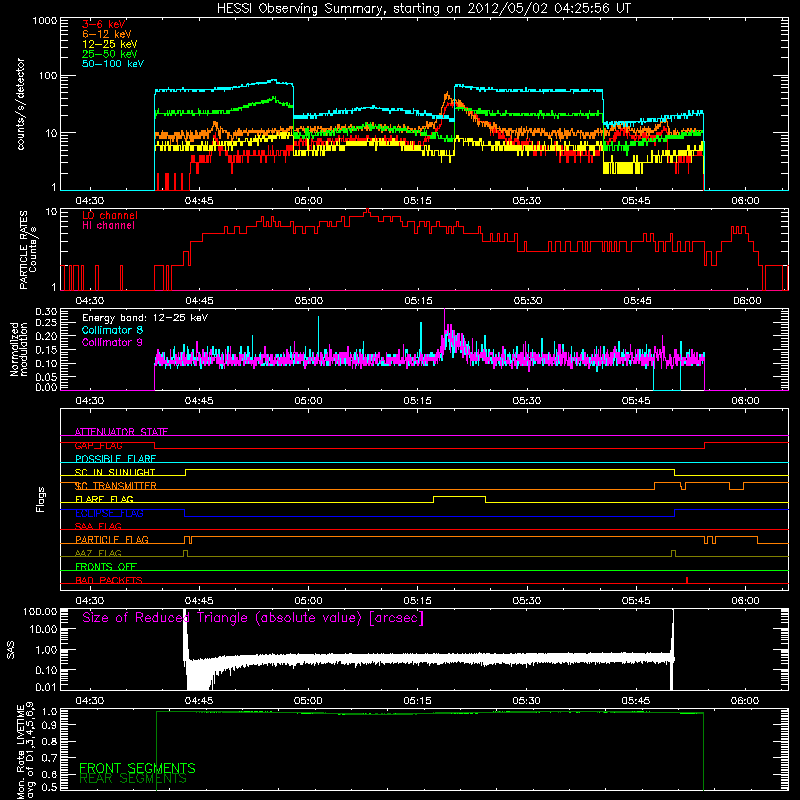
Task: Click the 1000 tick on the counts axis
Action: [x=45, y=21]
